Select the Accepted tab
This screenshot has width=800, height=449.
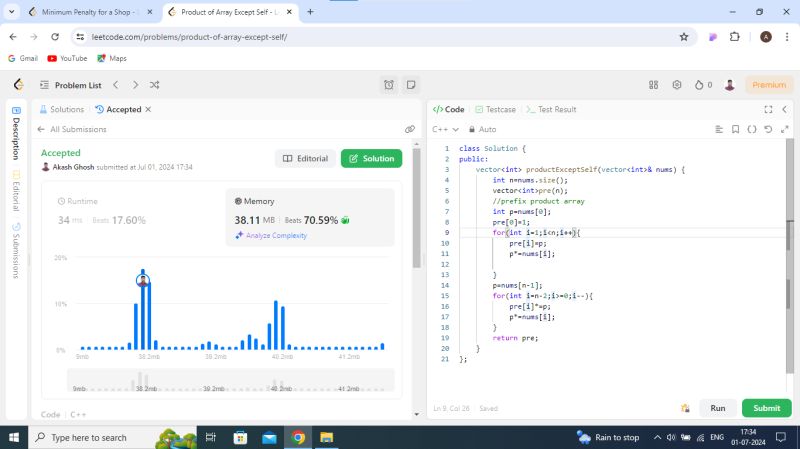pos(118,109)
